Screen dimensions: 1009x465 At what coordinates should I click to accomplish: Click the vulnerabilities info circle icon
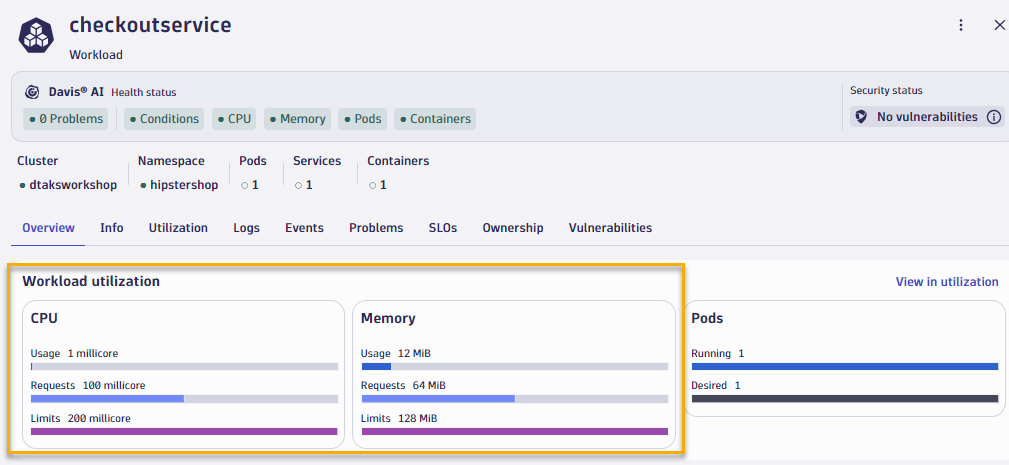click(x=993, y=117)
